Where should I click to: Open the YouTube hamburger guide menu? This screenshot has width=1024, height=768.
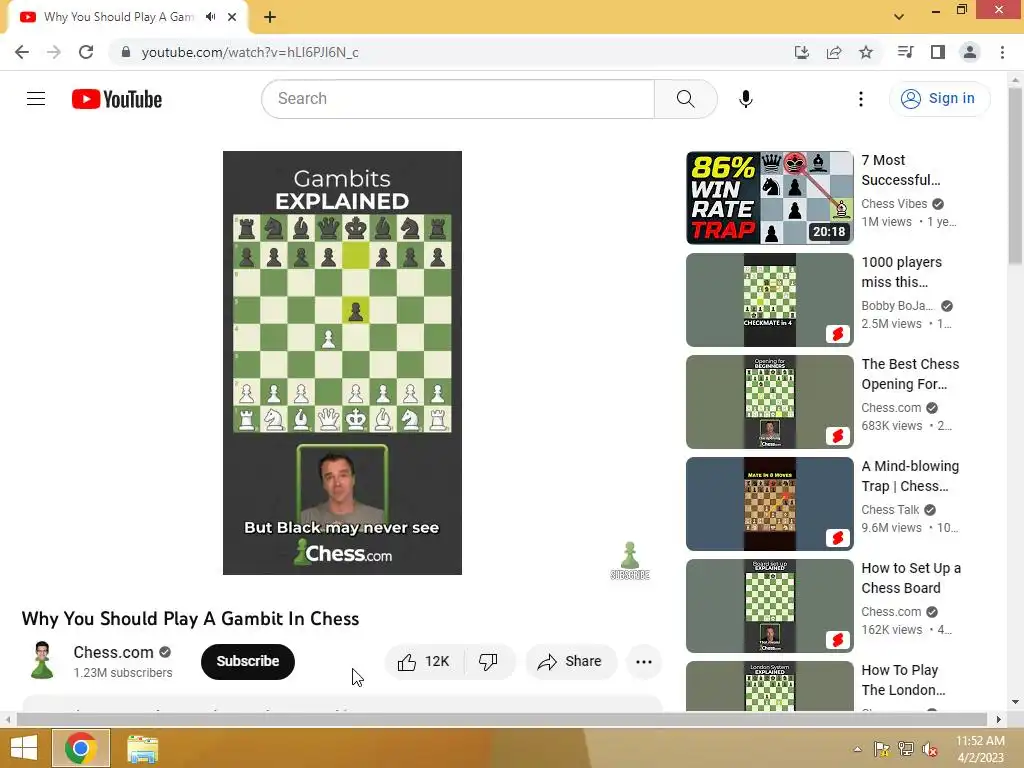36,99
